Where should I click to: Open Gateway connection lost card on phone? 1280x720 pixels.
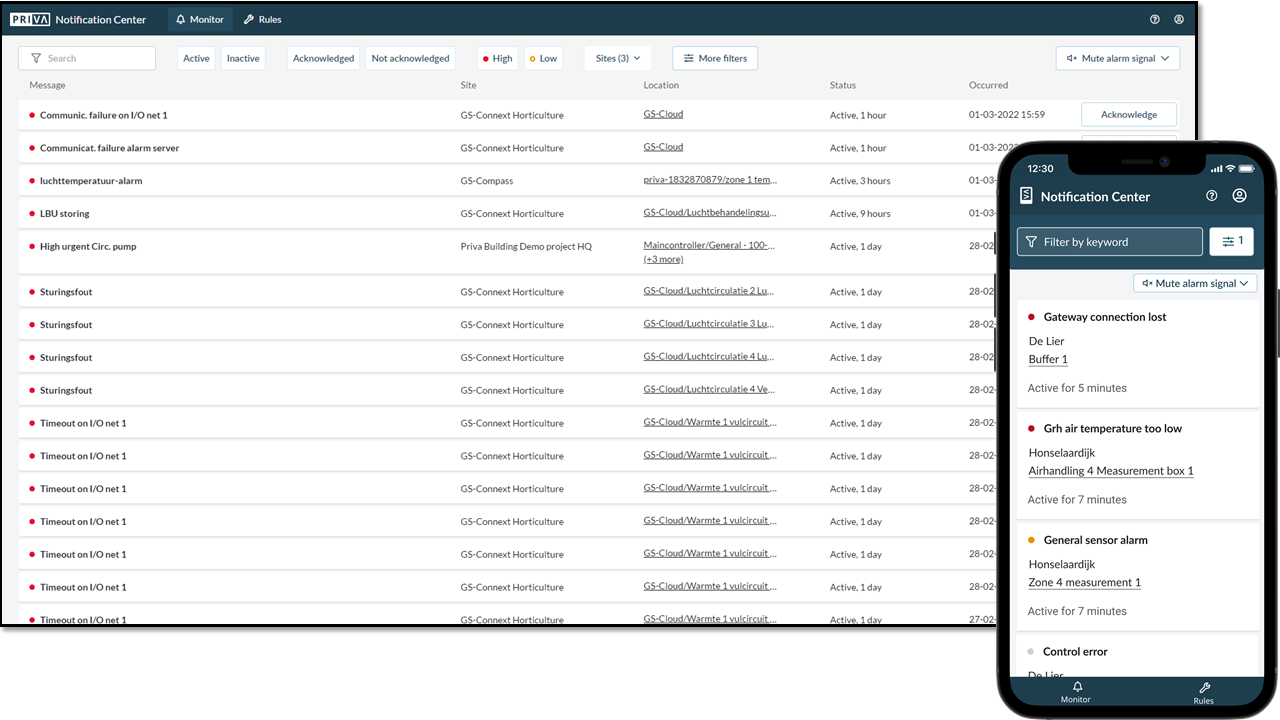1138,353
